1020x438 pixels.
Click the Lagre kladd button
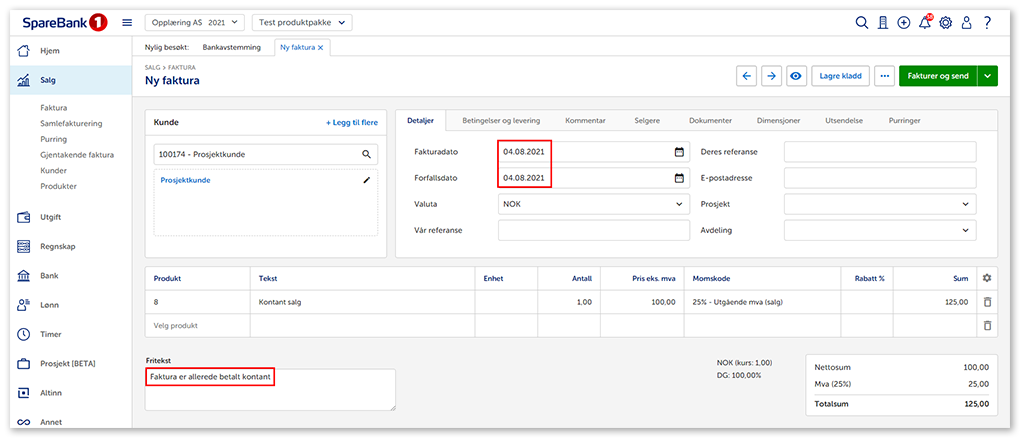[841, 76]
